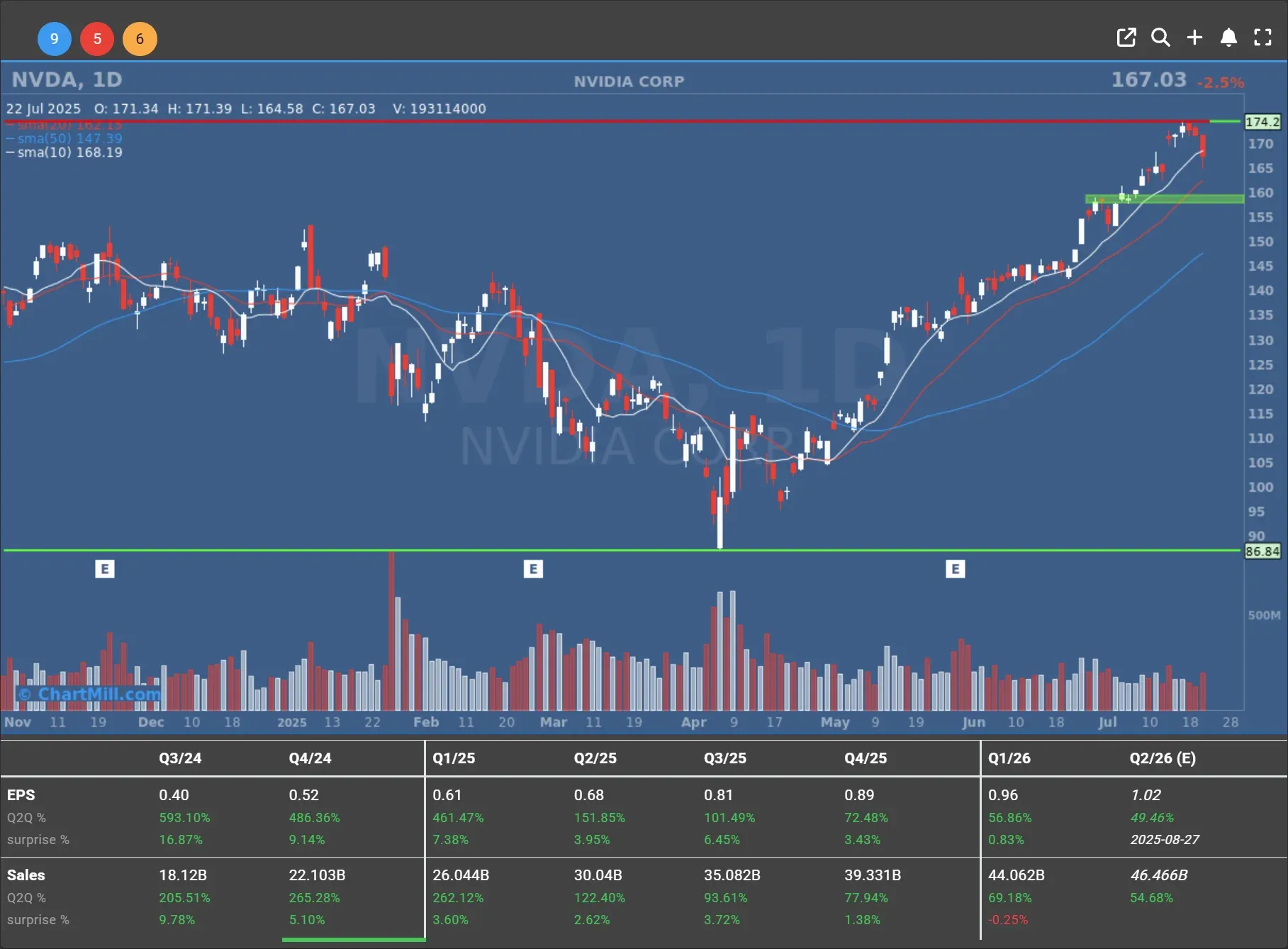
Task: Click the plus add icon
Action: pos(1194,38)
